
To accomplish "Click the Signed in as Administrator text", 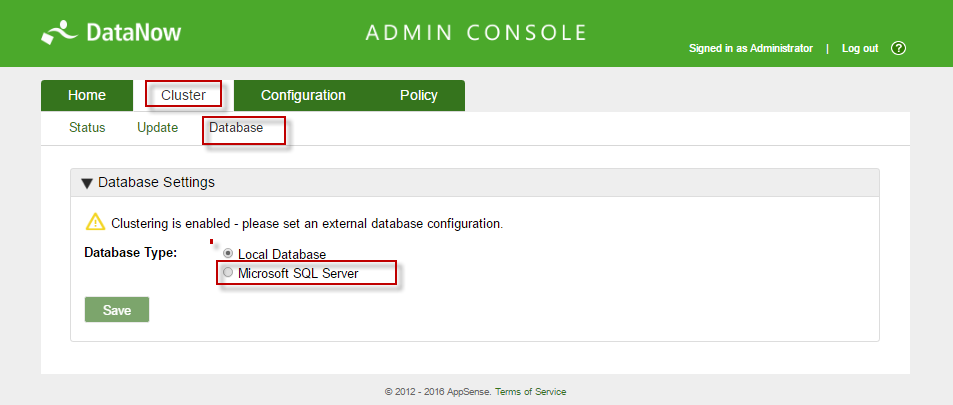I will pos(751,48).
